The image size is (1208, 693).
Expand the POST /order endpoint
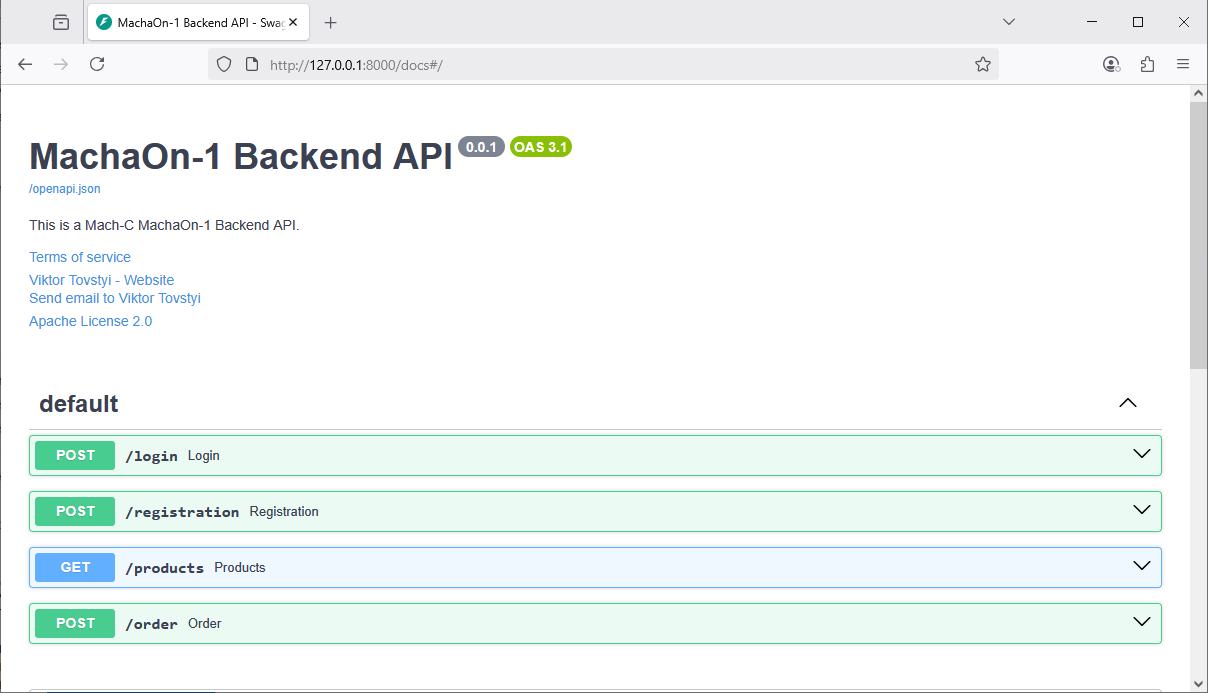coord(1141,623)
